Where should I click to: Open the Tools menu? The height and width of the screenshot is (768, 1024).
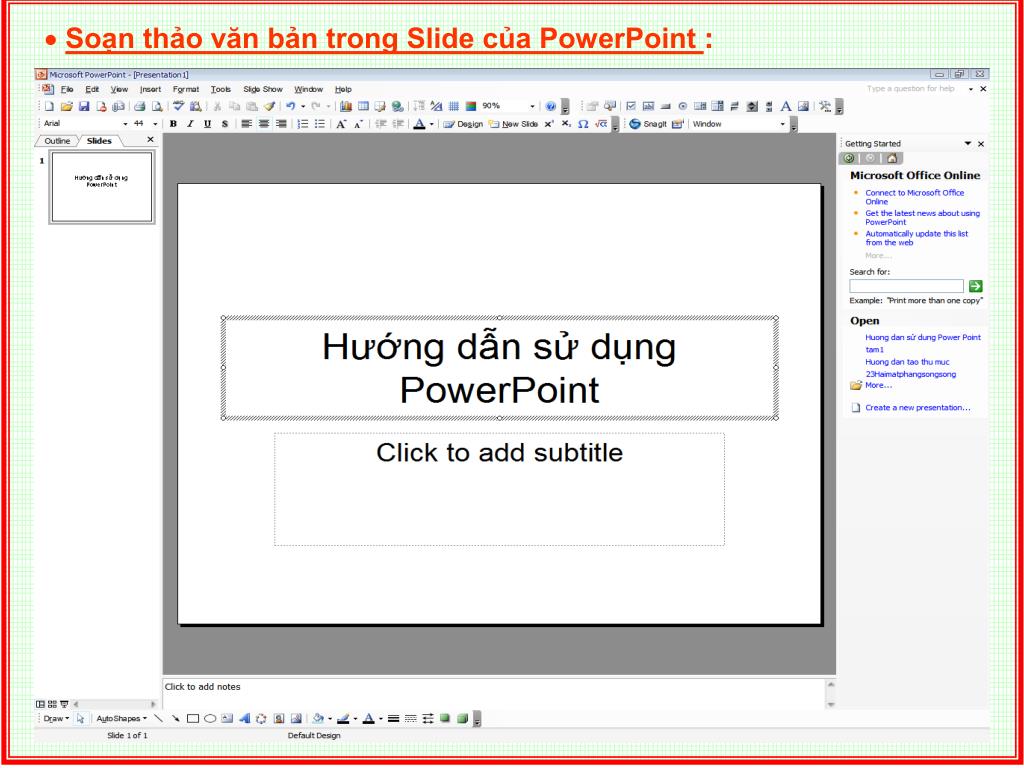tap(221, 89)
